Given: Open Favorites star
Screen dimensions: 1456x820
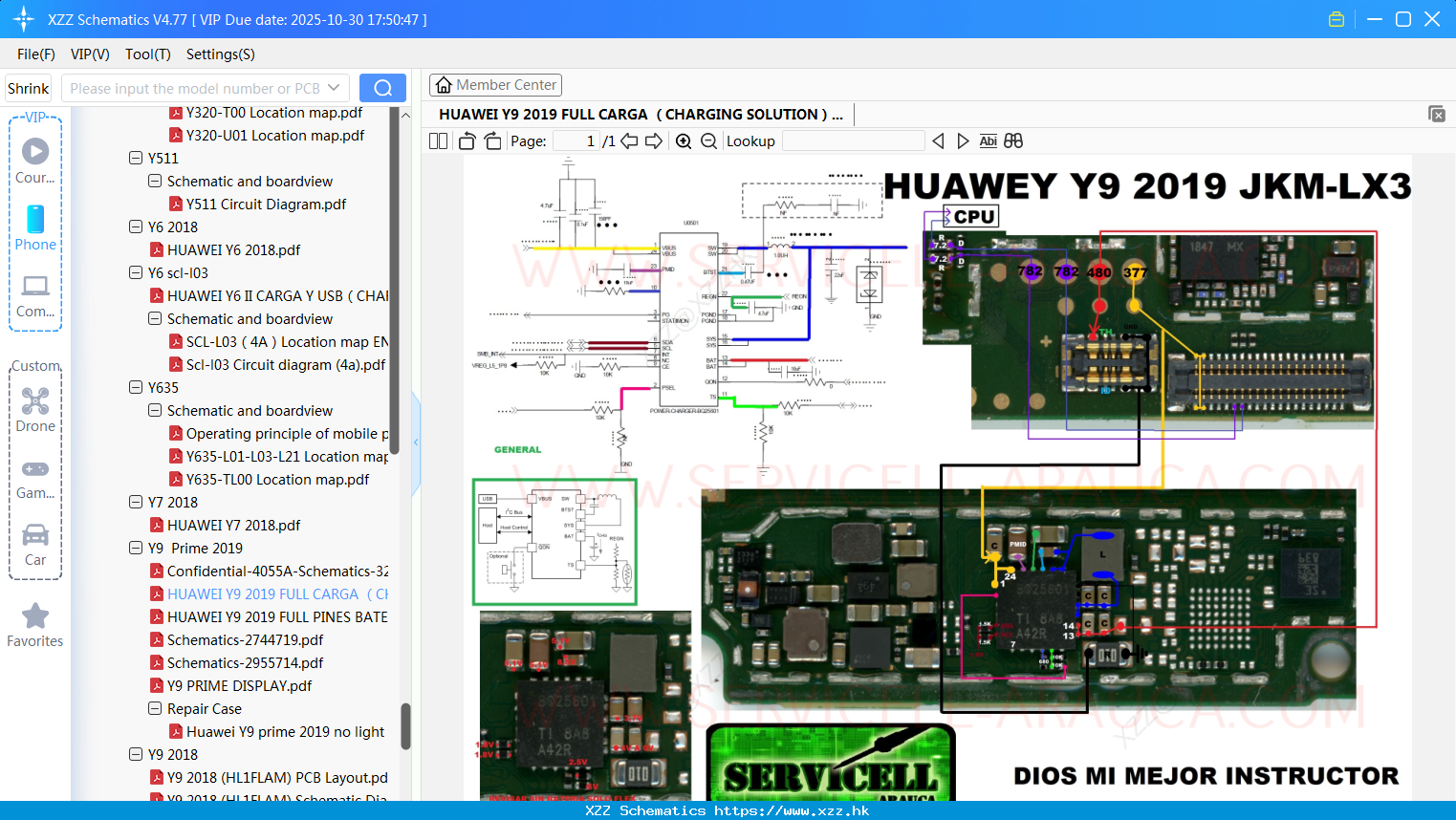Looking at the screenshot, I should [x=35, y=626].
